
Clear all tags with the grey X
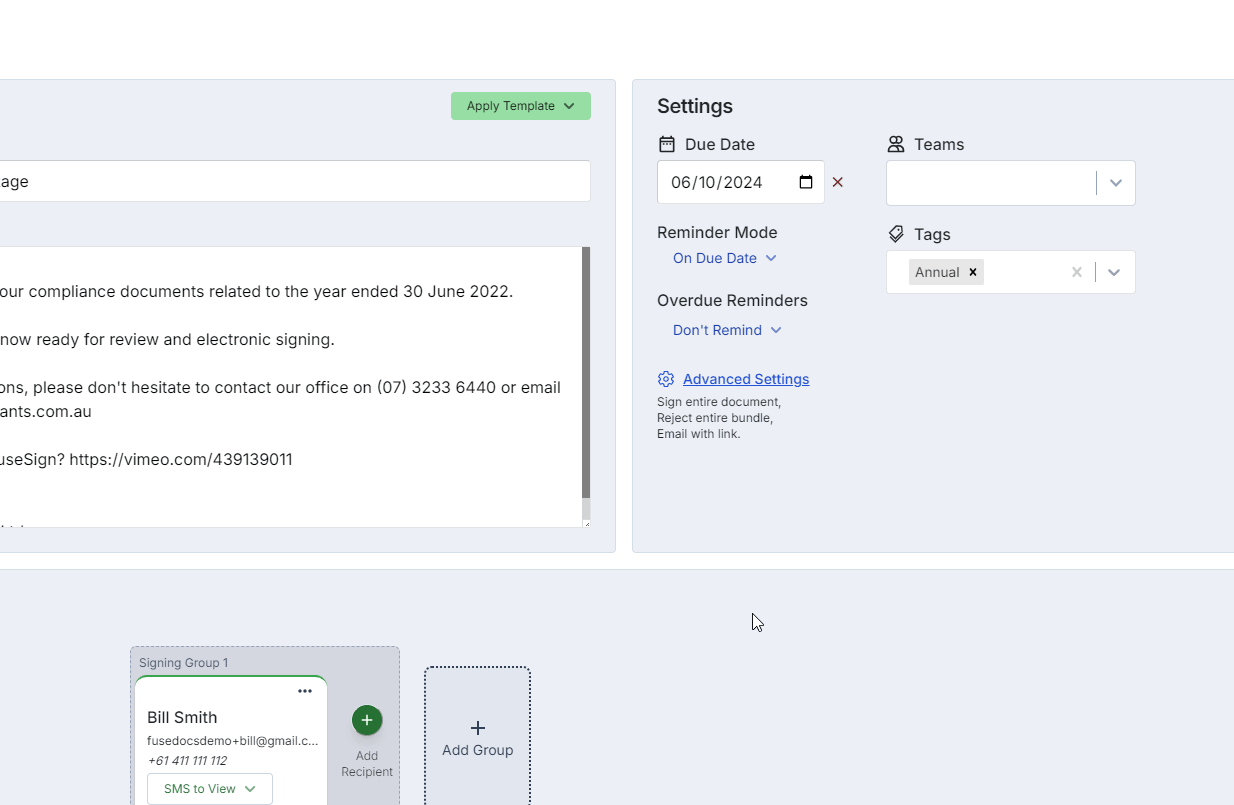tap(1076, 272)
